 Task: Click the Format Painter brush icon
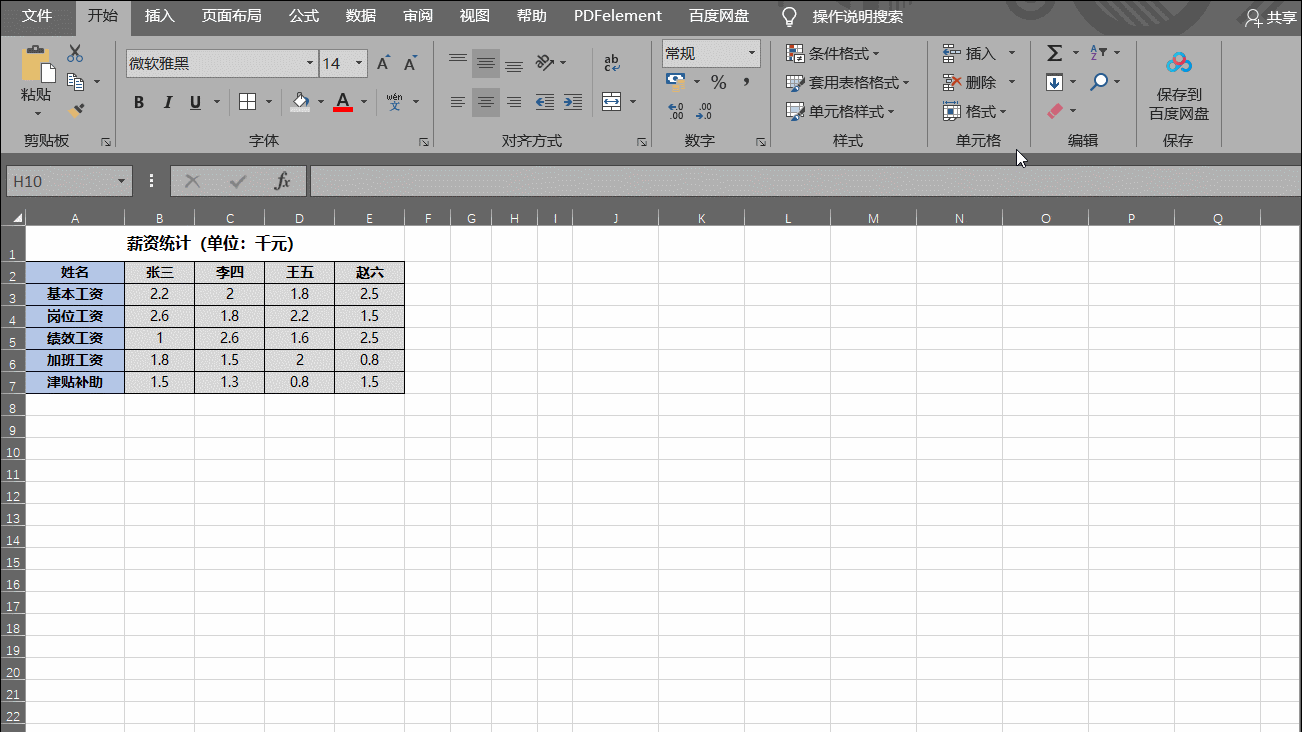(x=75, y=110)
